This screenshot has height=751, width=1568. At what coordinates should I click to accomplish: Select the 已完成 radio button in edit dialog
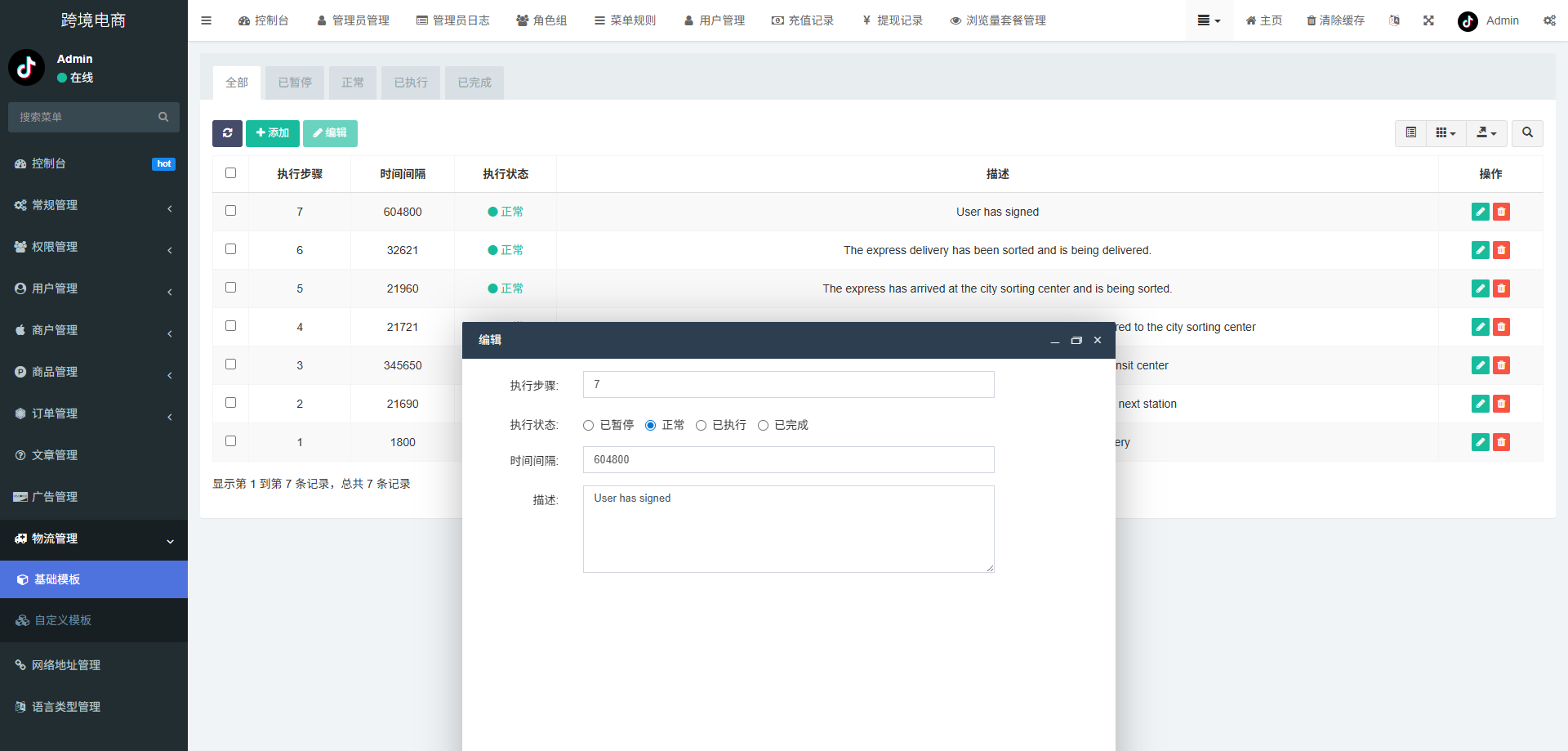point(764,425)
